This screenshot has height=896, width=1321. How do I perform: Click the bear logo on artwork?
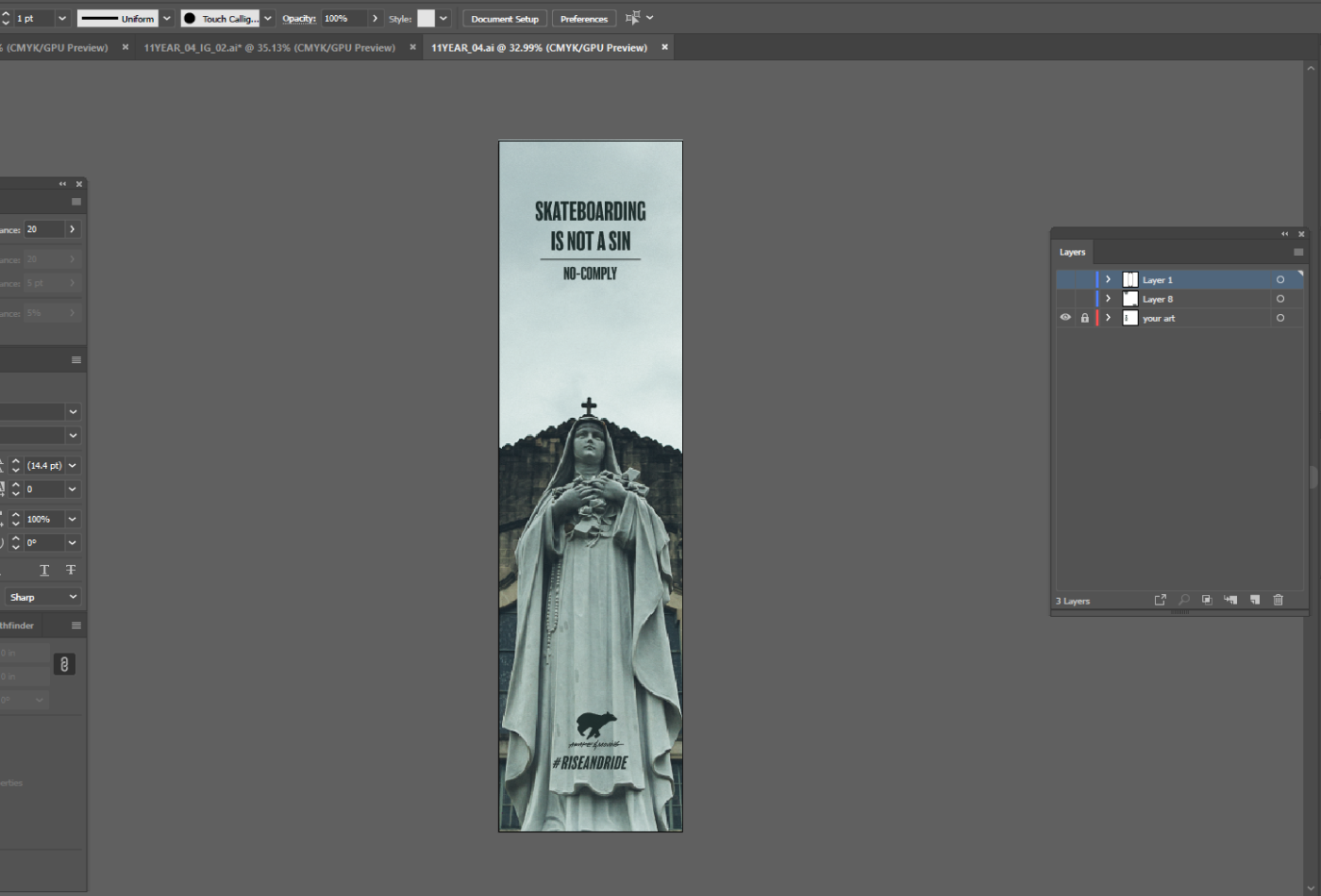pos(595,725)
